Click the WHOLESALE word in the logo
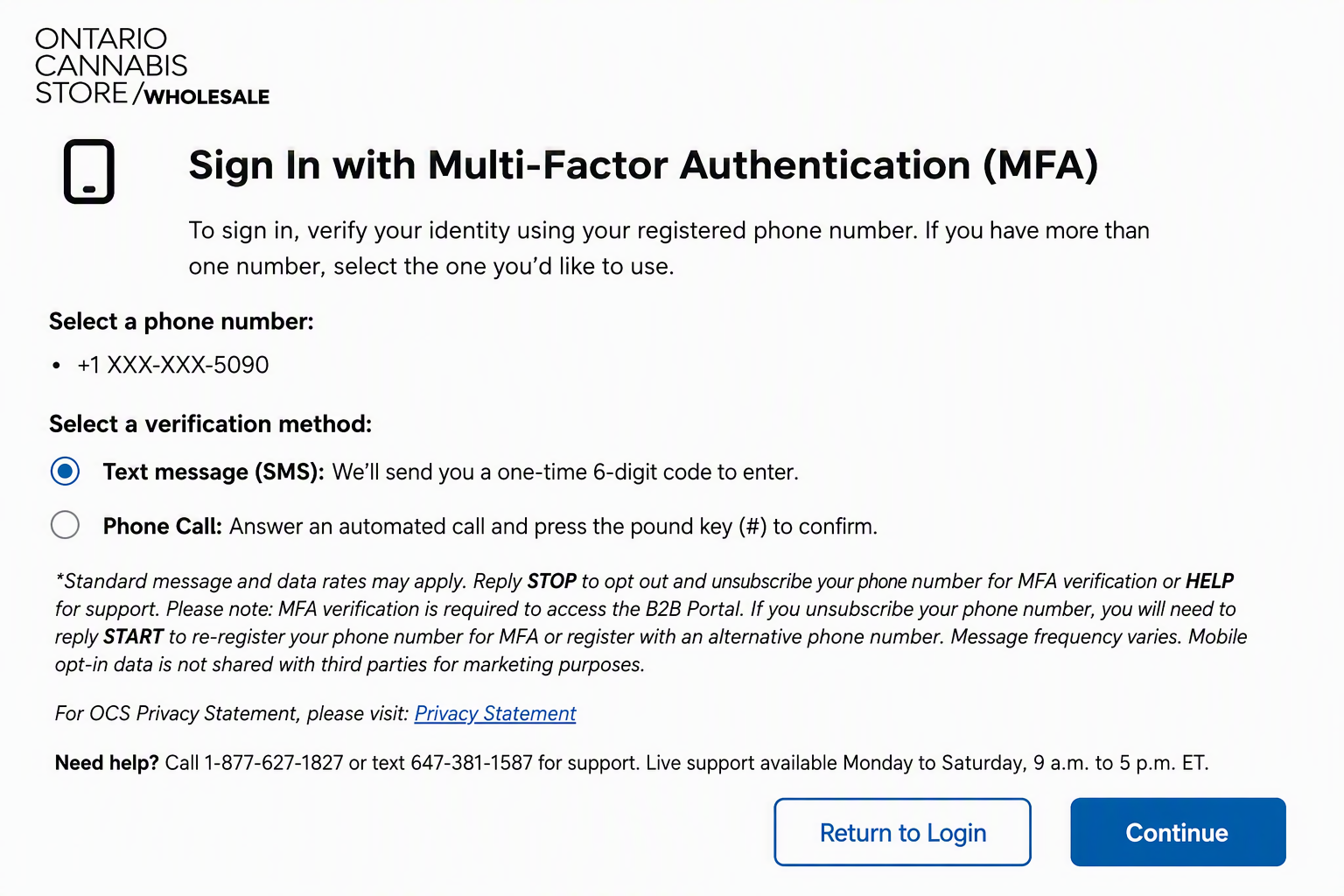This screenshot has height=896, width=1344. 206,97
